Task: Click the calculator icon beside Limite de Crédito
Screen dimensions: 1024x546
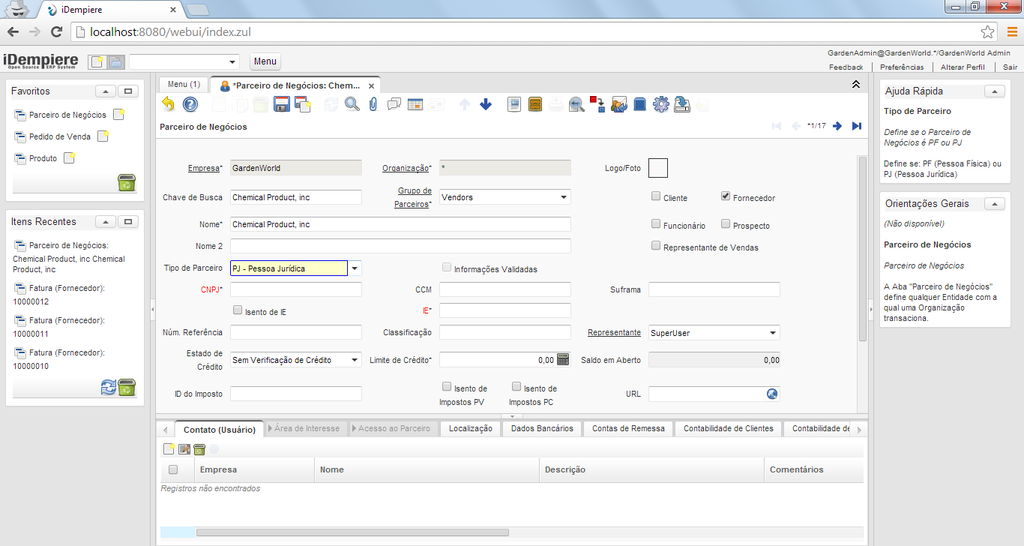Action: [x=563, y=359]
